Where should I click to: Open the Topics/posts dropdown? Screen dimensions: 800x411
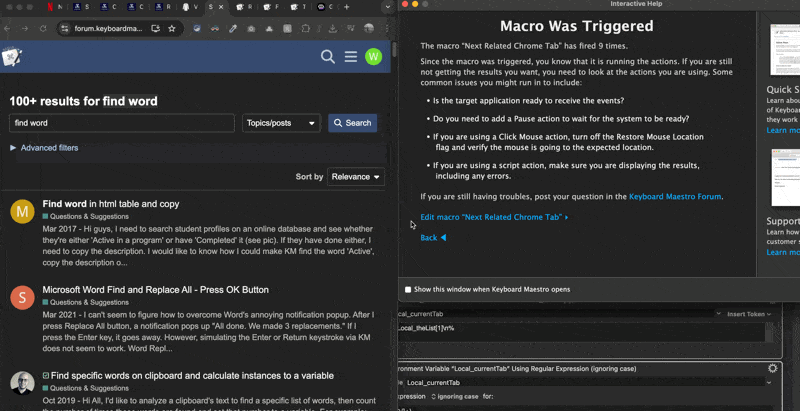click(281, 123)
